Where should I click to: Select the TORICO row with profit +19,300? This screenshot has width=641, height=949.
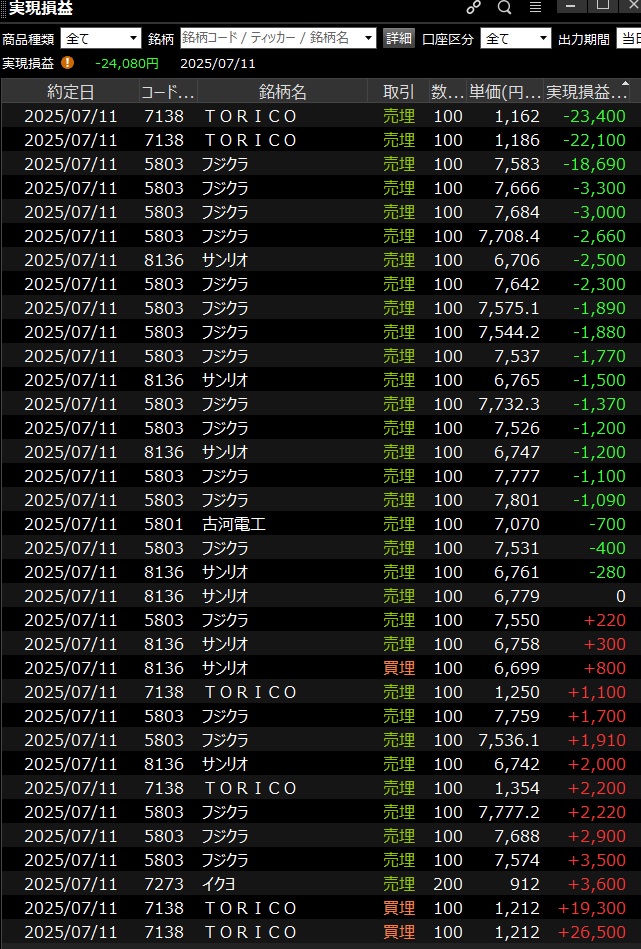(x=315, y=908)
